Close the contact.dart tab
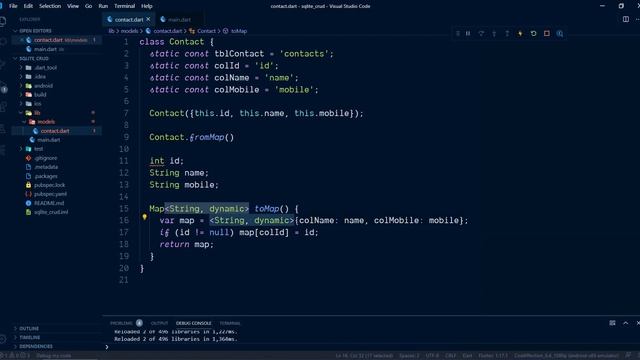Viewport: 640px width, 360px height. 148,19
